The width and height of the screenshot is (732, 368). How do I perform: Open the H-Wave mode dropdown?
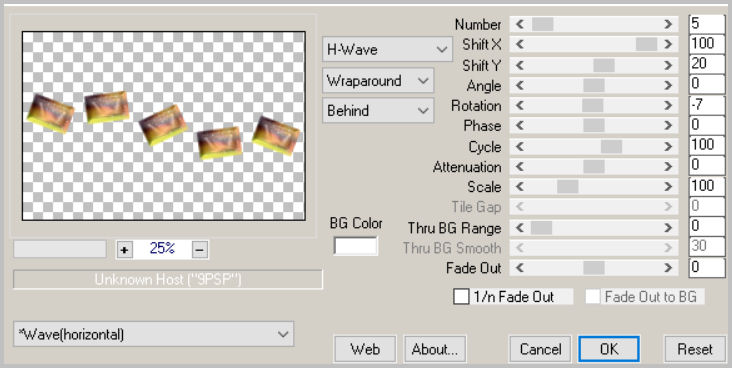tap(387, 50)
